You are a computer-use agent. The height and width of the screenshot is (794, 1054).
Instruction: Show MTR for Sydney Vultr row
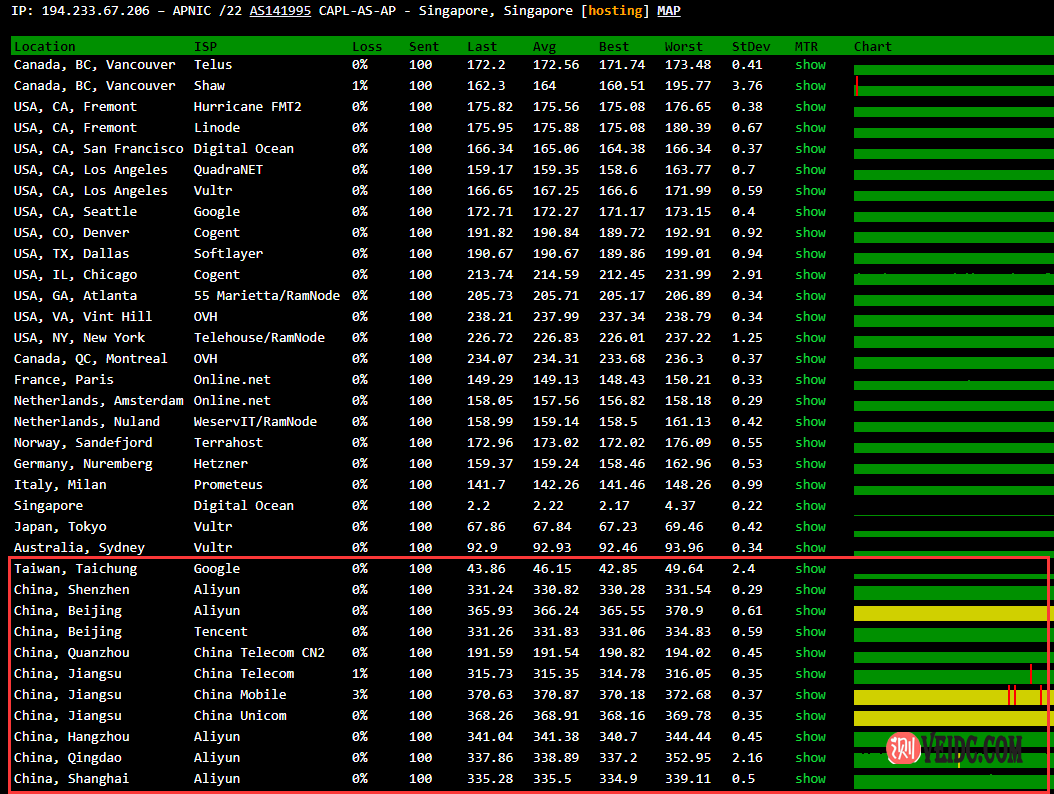(810, 548)
